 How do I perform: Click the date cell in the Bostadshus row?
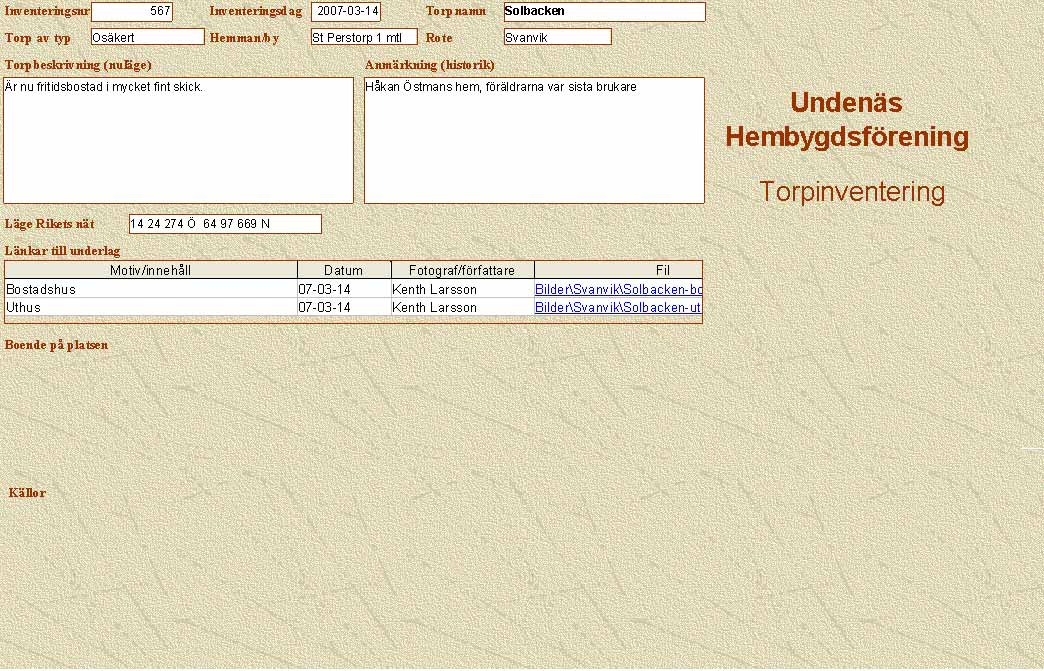coord(344,289)
